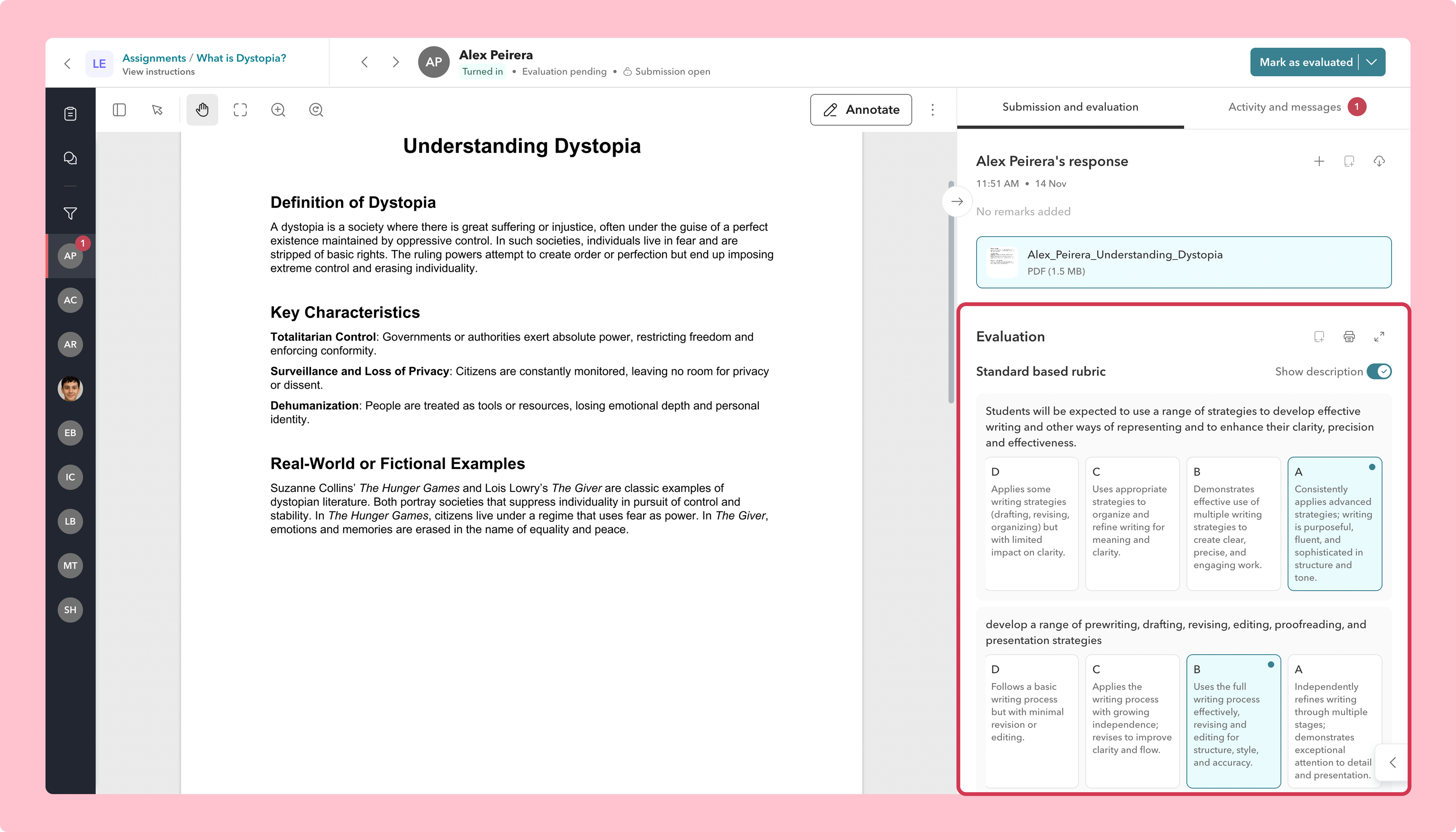
Task: Click the AP avatar in the header
Action: [434, 62]
